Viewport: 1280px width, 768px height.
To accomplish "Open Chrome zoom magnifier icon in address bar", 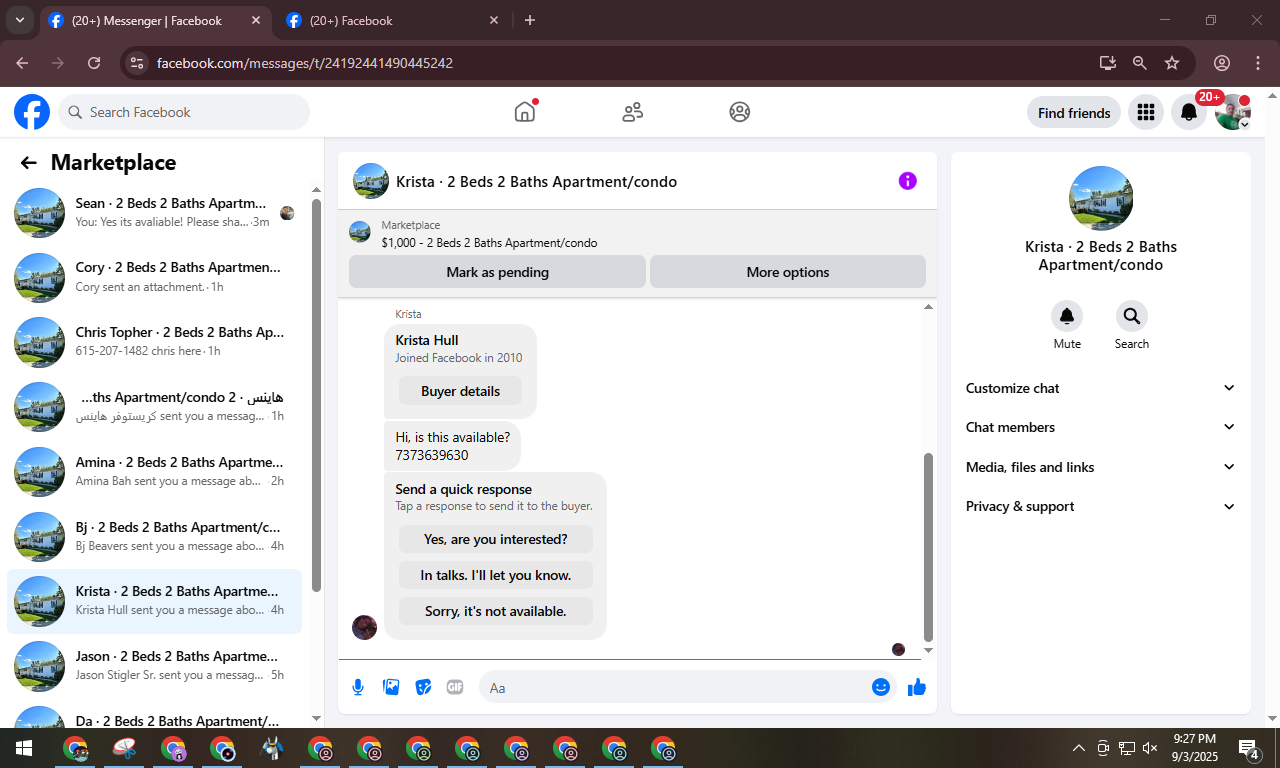I will coord(1140,63).
